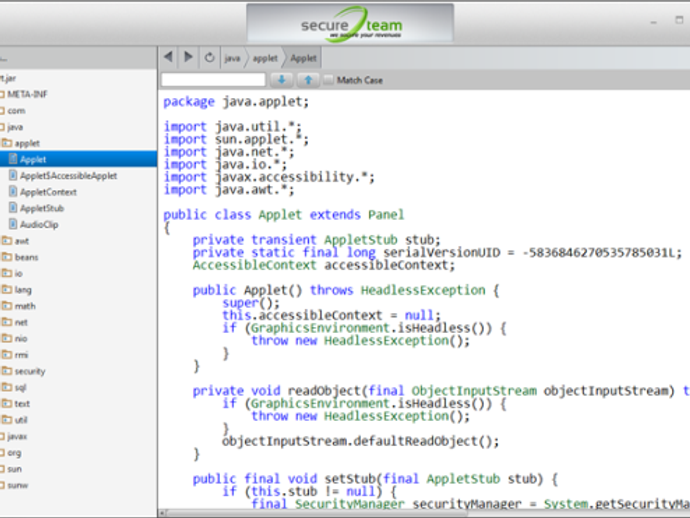Find previous match with the blue up arrow
Viewport: 690px width, 518px height.
[308, 80]
